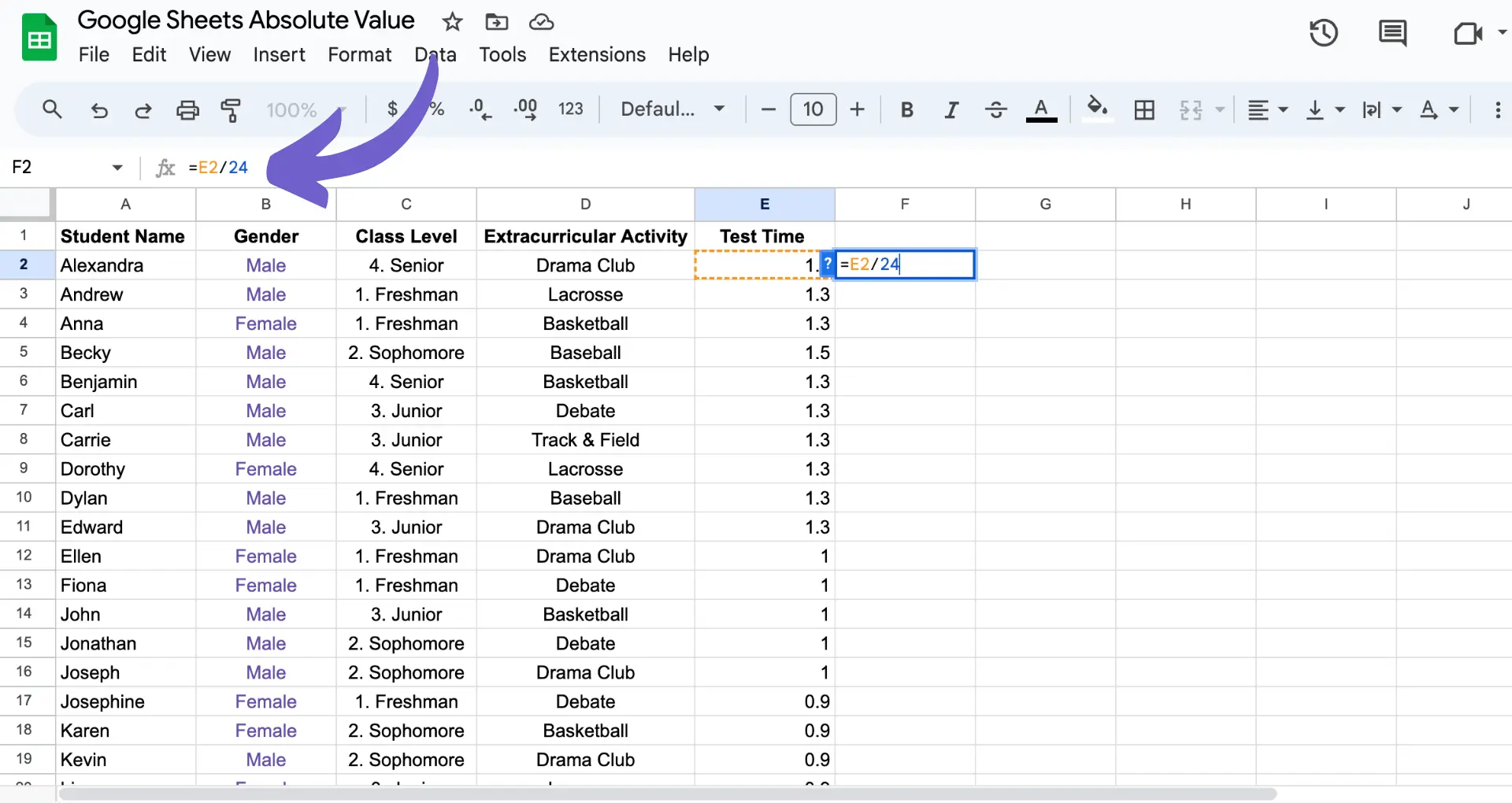This screenshot has height=803, width=1512.
Task: Click cell containing Alexandra
Action: (125, 265)
